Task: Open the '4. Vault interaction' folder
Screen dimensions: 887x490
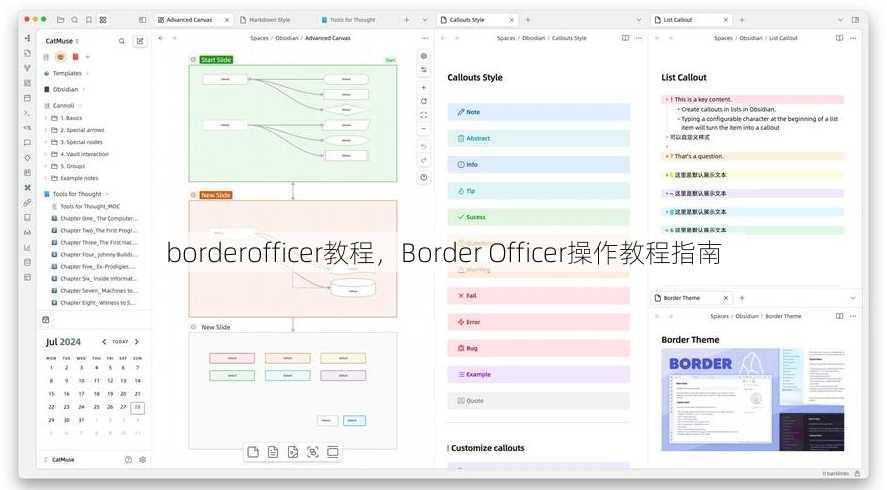Action: 79,154
